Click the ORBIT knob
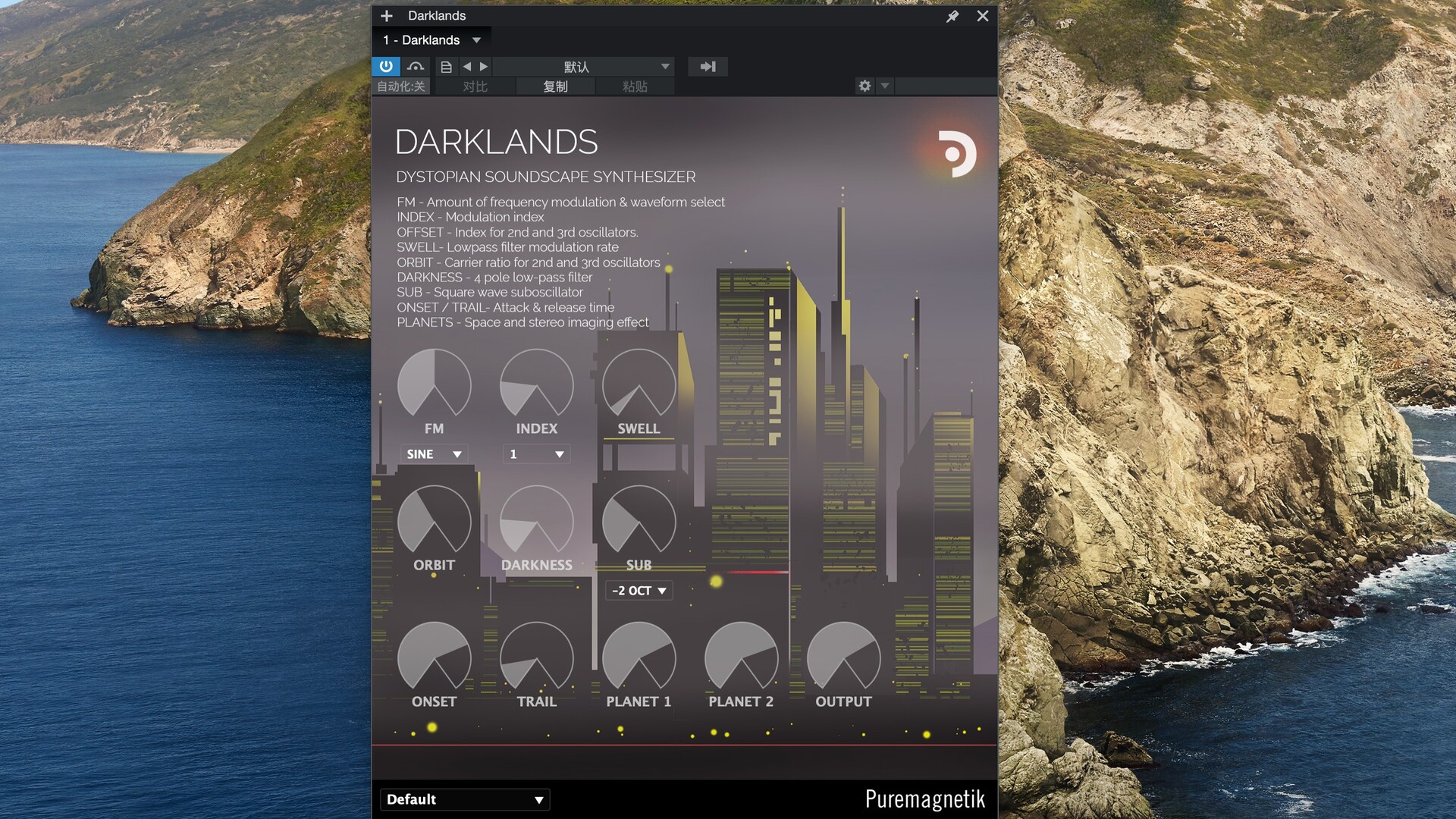 [435, 521]
